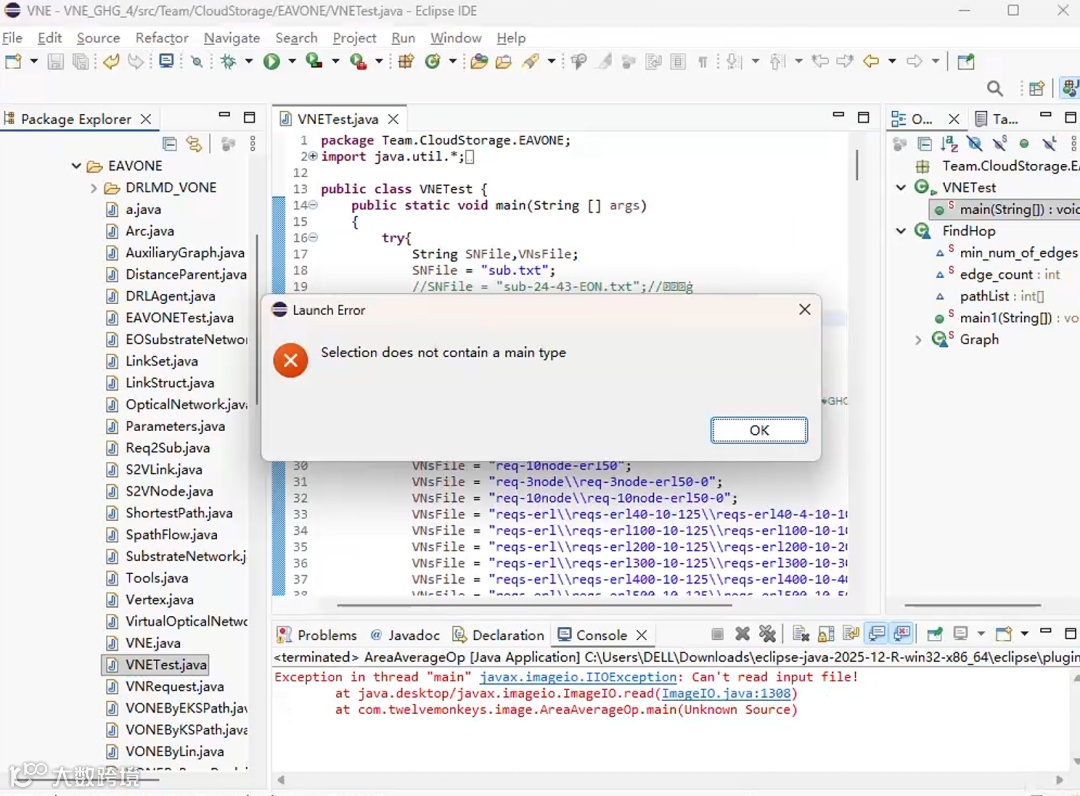Click the Search flashlight toolbar icon

(530, 61)
